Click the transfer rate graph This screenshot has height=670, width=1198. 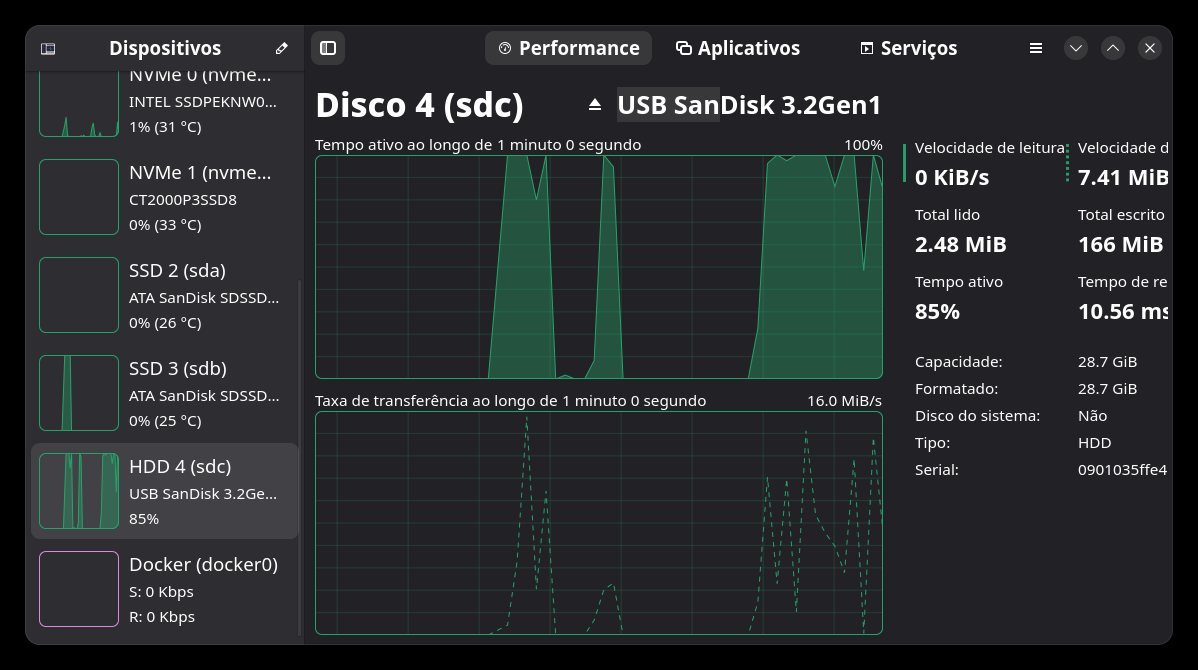[598, 523]
